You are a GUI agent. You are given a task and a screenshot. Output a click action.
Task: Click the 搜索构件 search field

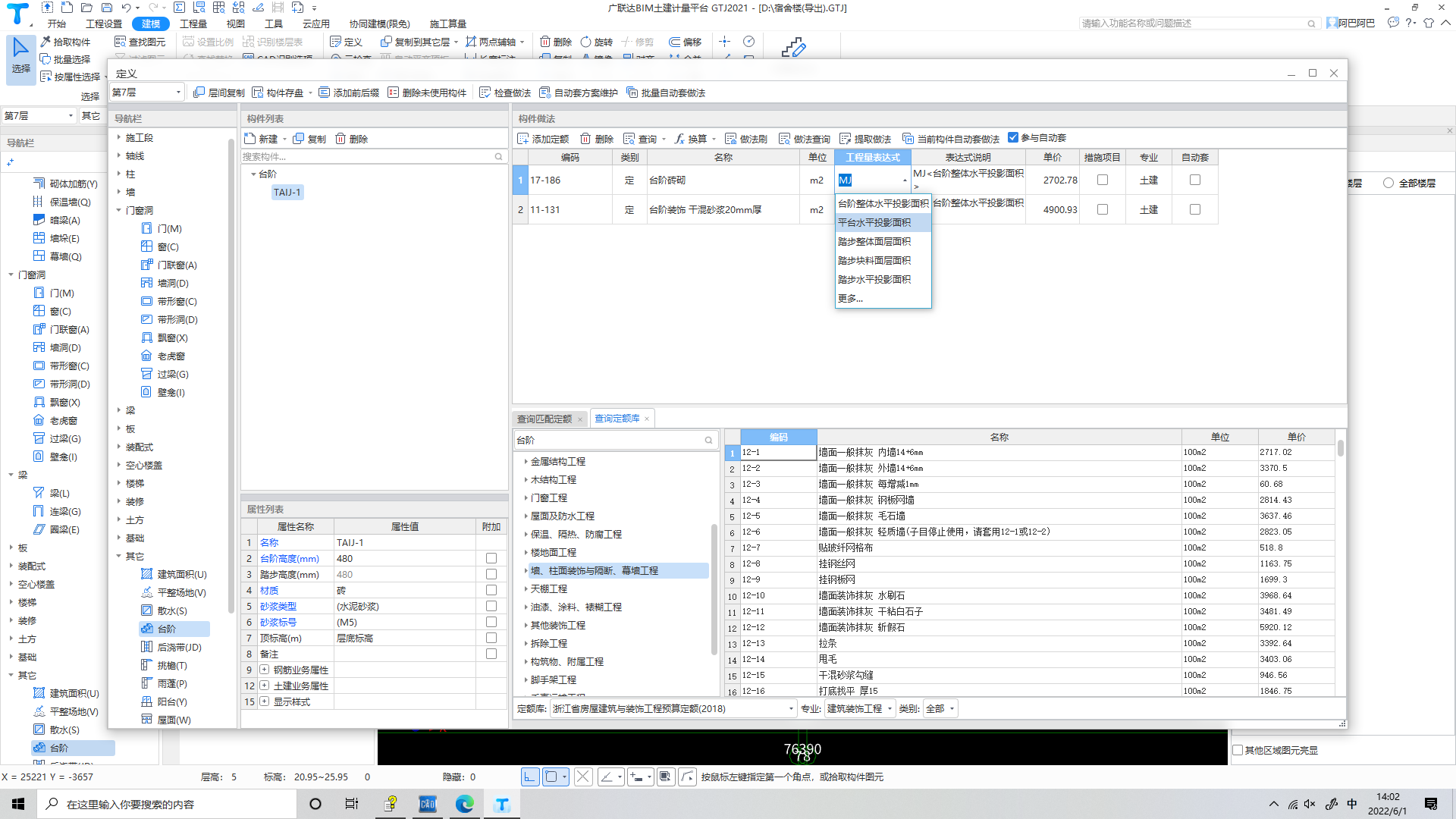[x=373, y=156]
